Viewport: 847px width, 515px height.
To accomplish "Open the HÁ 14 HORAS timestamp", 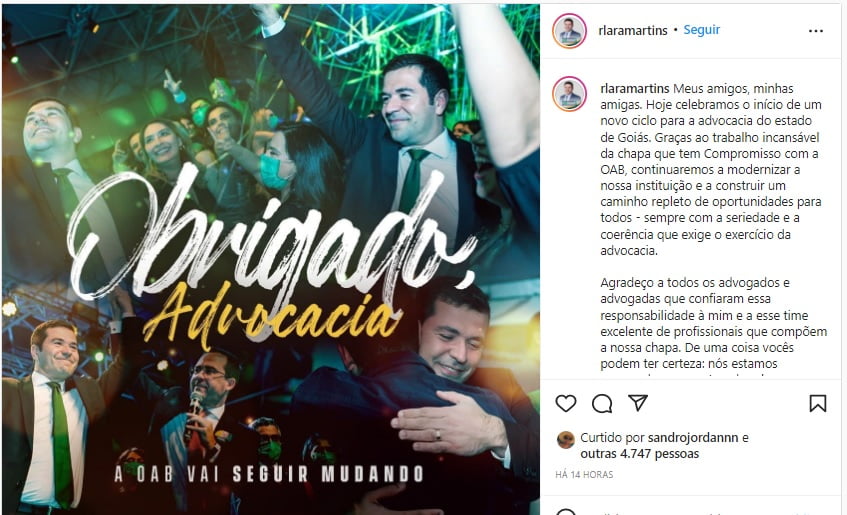I will click(x=584, y=474).
